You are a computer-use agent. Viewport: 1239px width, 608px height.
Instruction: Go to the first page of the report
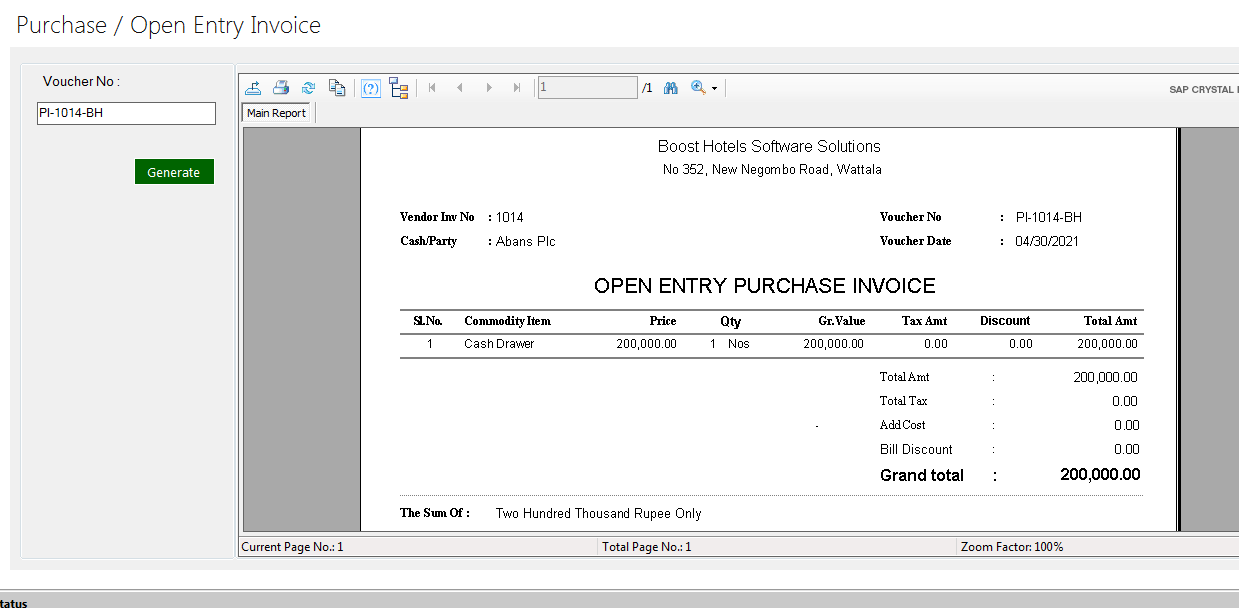point(432,88)
